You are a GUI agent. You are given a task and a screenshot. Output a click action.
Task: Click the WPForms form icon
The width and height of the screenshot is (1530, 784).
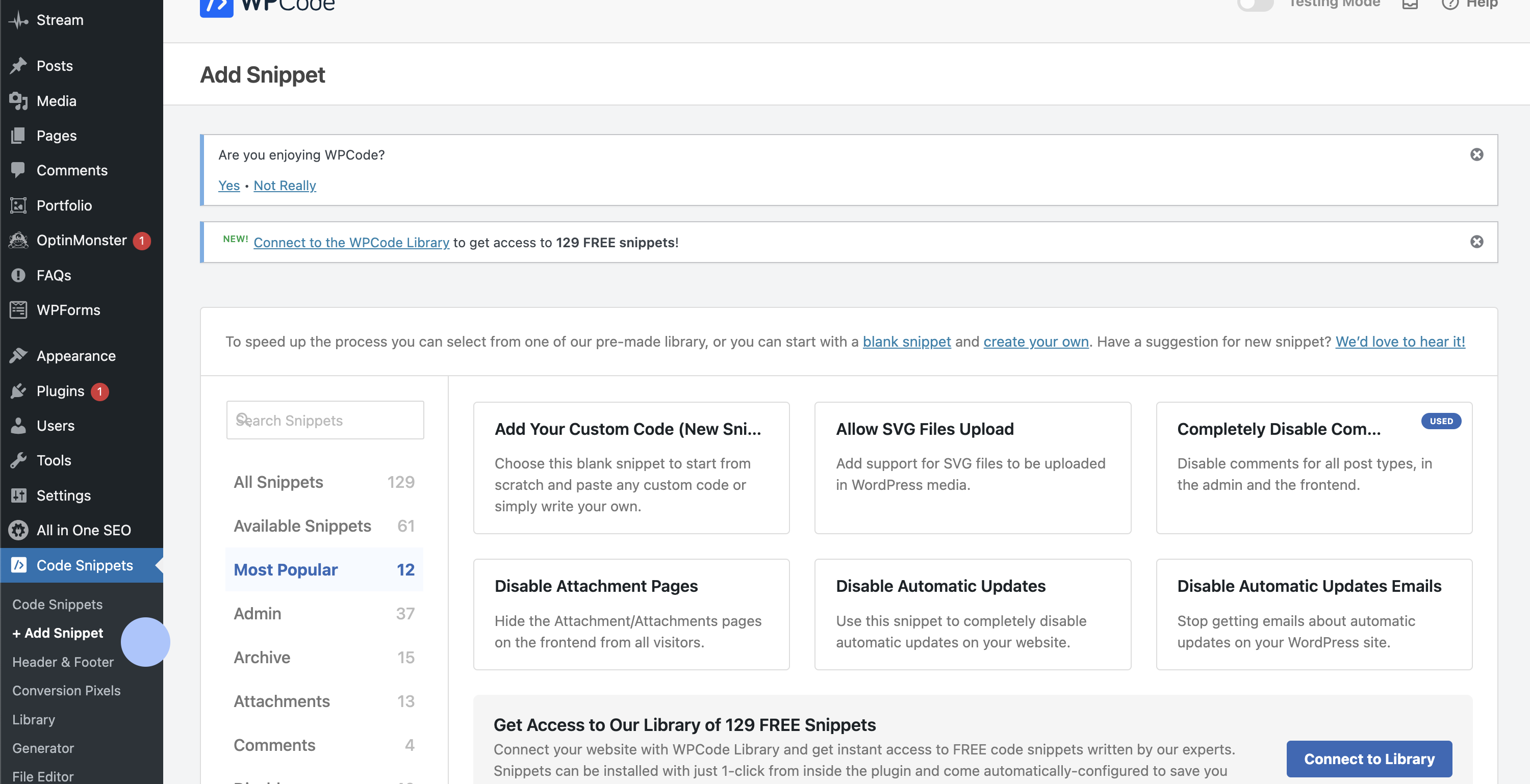pos(18,310)
